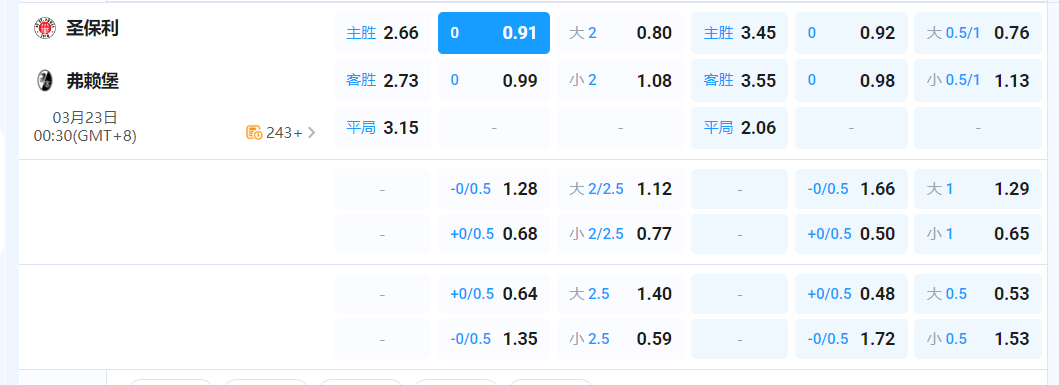Screen dimensions: 1059x385
Task: Select team name 弗赖堡
Action: pyautogui.click(x=92, y=82)
